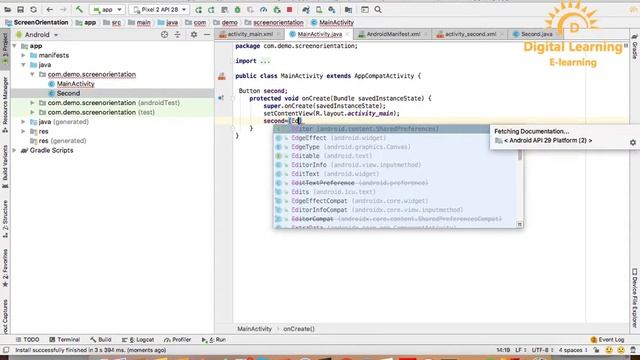Click the Scroll from Source target icon
Viewport: 640px width, 360px height.
(164, 35)
